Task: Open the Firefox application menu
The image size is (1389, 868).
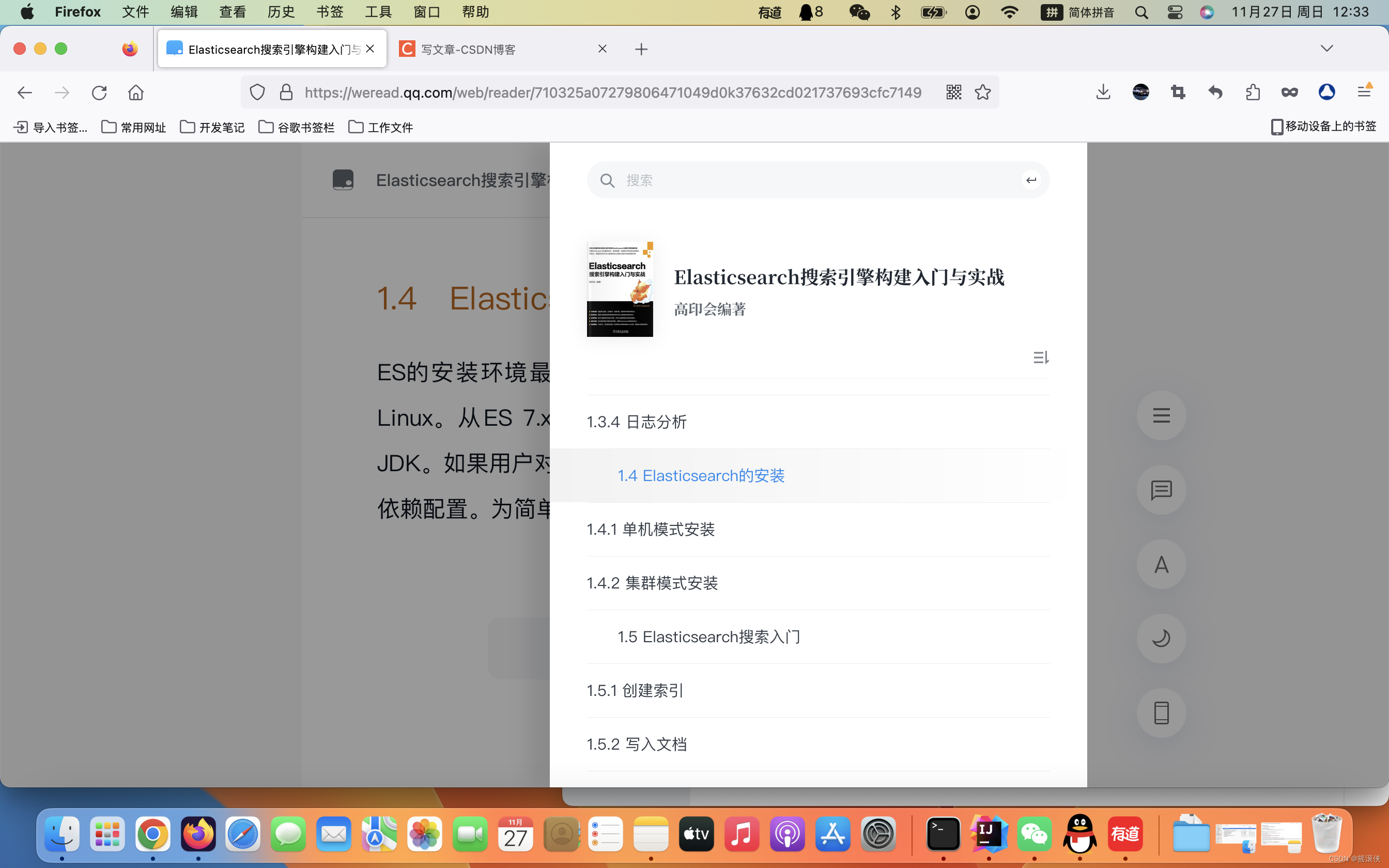Action: tap(1364, 91)
